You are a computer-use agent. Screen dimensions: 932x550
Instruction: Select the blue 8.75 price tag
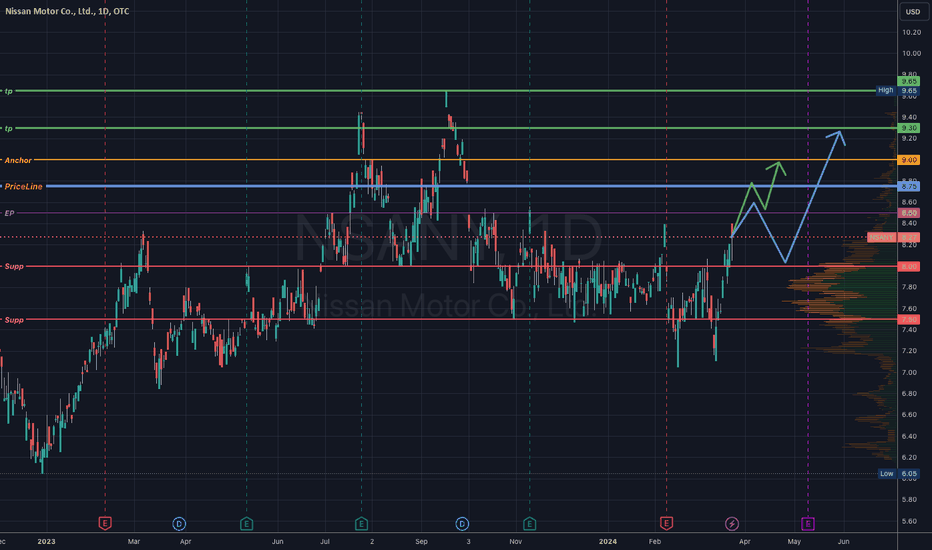(908, 186)
